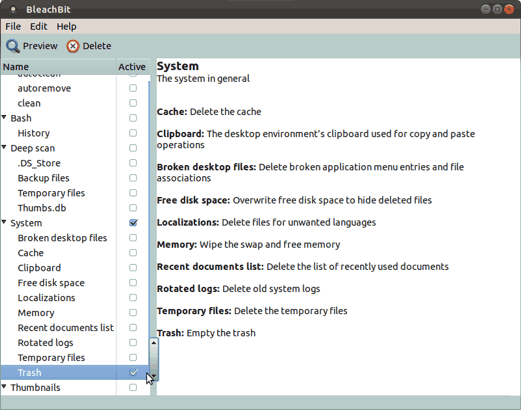This screenshot has width=521, height=410.
Task: Open the Edit menu
Action: tap(39, 26)
